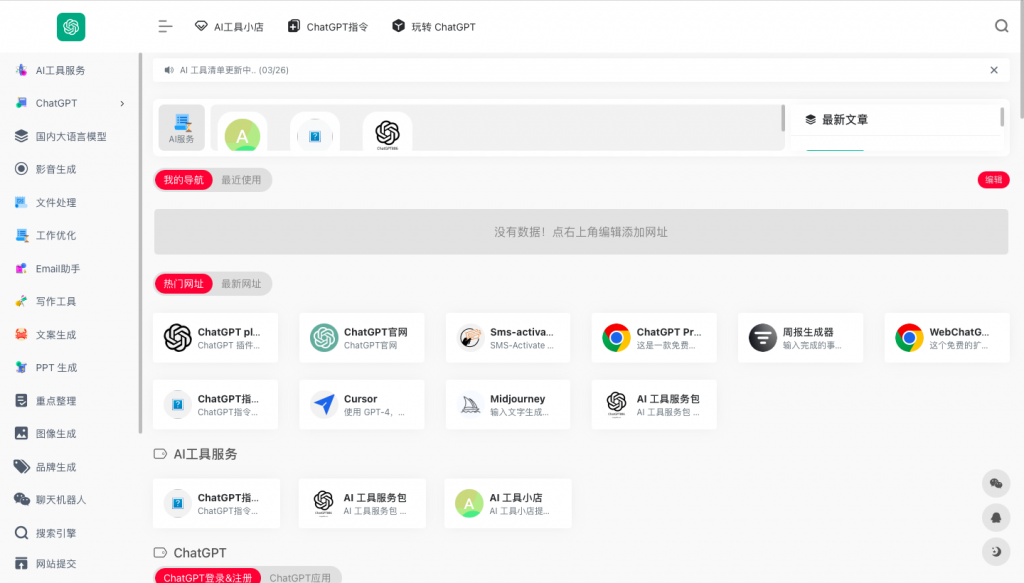
Task: Select the ChatGPT应用 tab
Action: 301,577
